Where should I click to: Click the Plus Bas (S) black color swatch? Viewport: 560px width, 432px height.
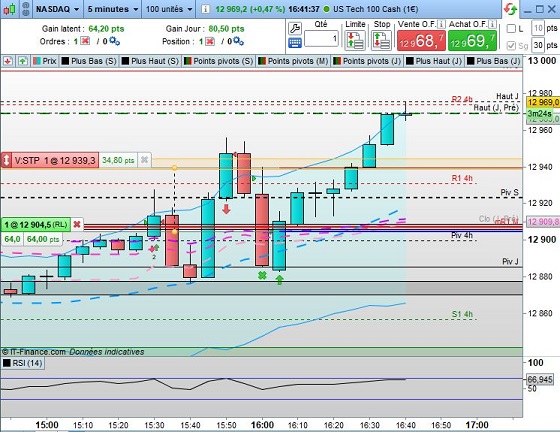tap(65, 61)
